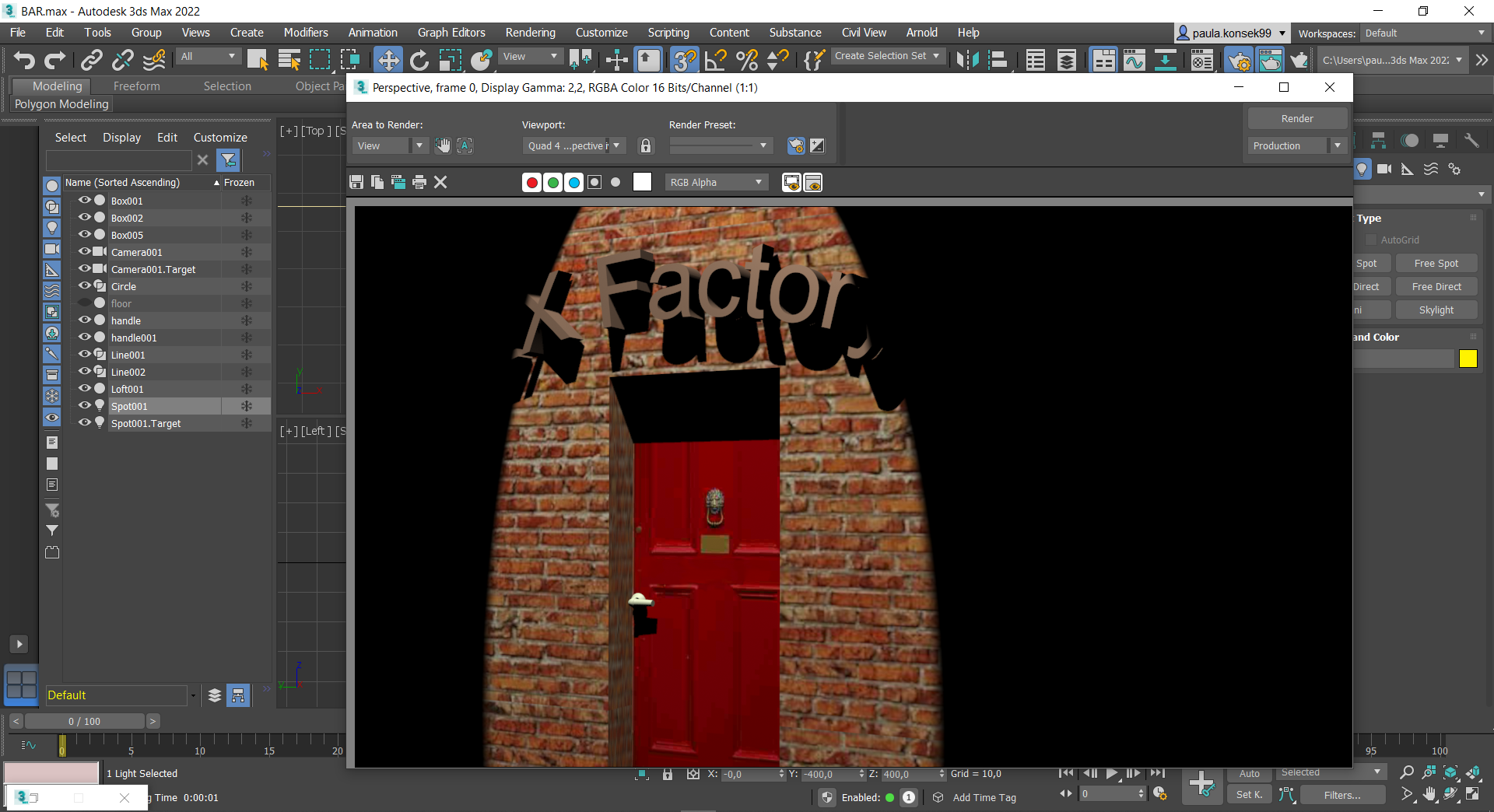Toggle visibility eye of Loft001
This screenshot has height=812, width=1494.
click(85, 388)
